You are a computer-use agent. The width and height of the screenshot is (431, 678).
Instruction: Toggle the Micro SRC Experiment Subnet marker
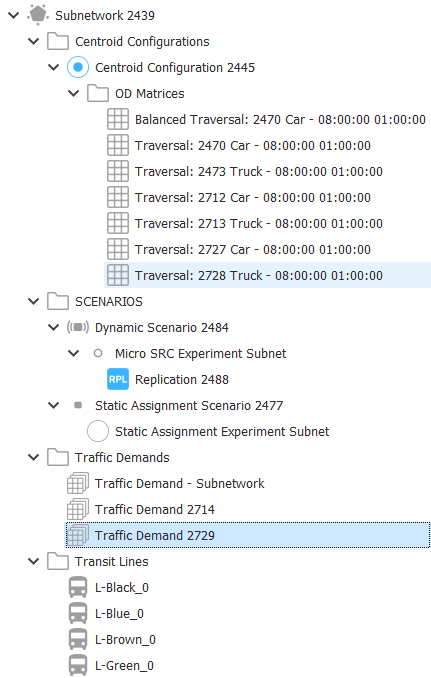click(x=98, y=353)
